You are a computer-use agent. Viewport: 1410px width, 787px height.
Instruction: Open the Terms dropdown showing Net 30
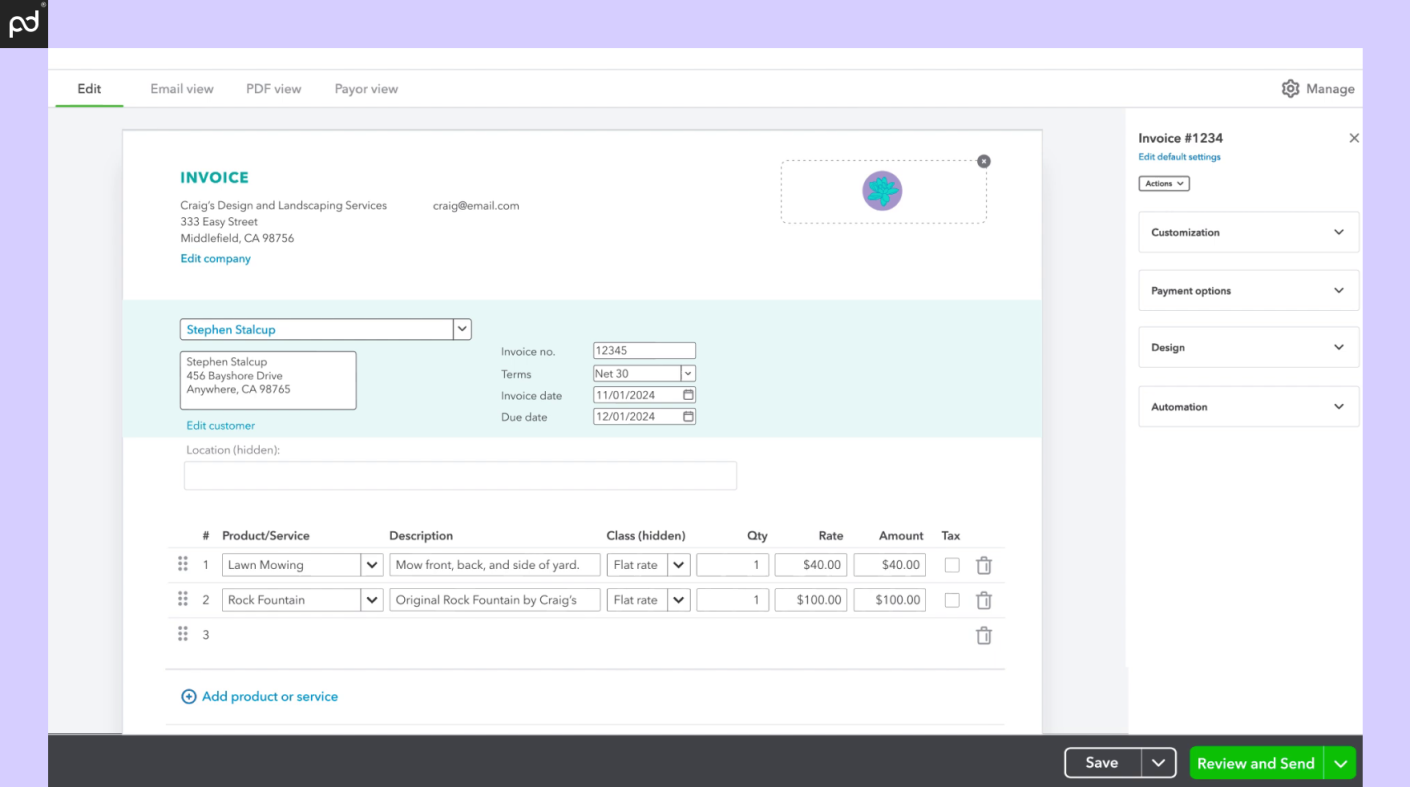(x=687, y=373)
